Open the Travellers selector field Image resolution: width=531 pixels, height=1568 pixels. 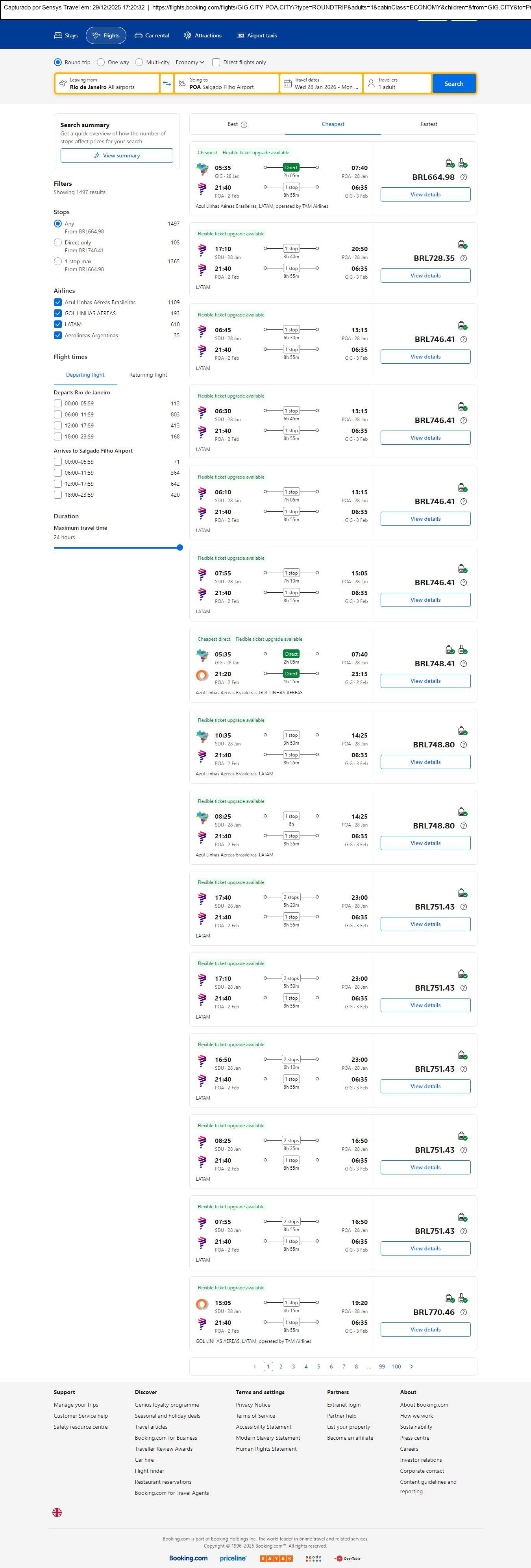click(397, 83)
